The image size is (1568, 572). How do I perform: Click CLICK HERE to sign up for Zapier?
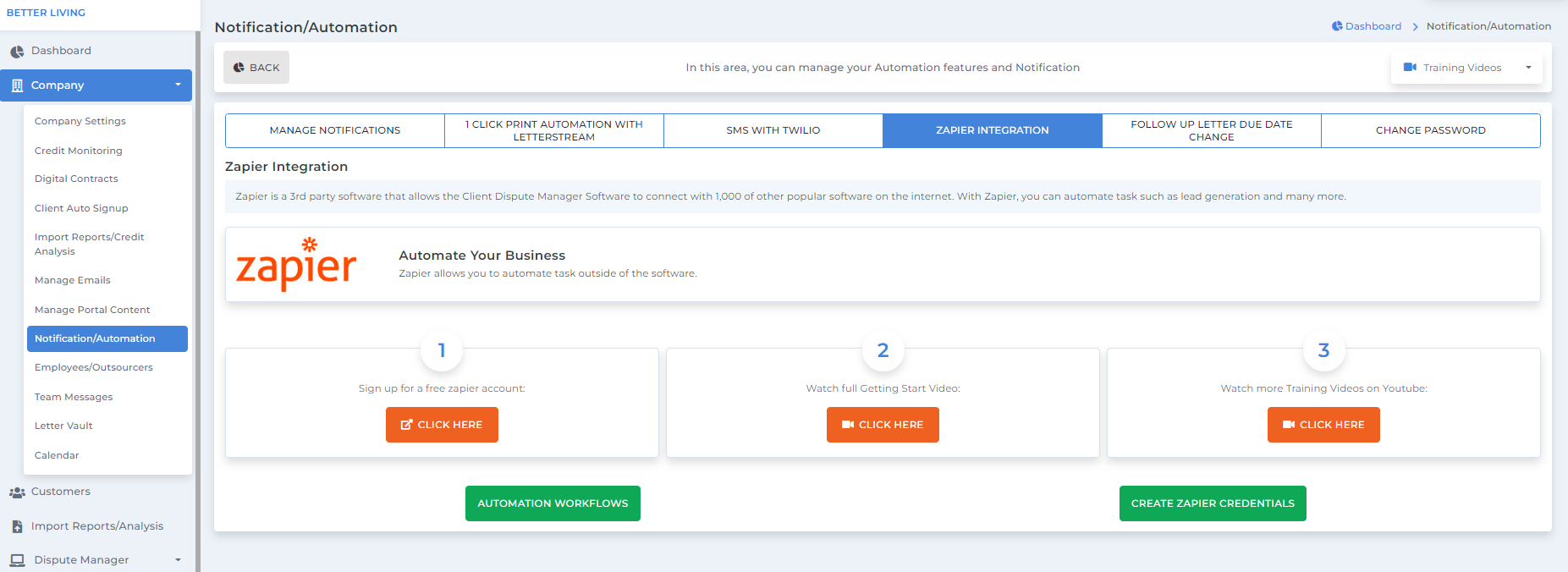[x=442, y=425]
